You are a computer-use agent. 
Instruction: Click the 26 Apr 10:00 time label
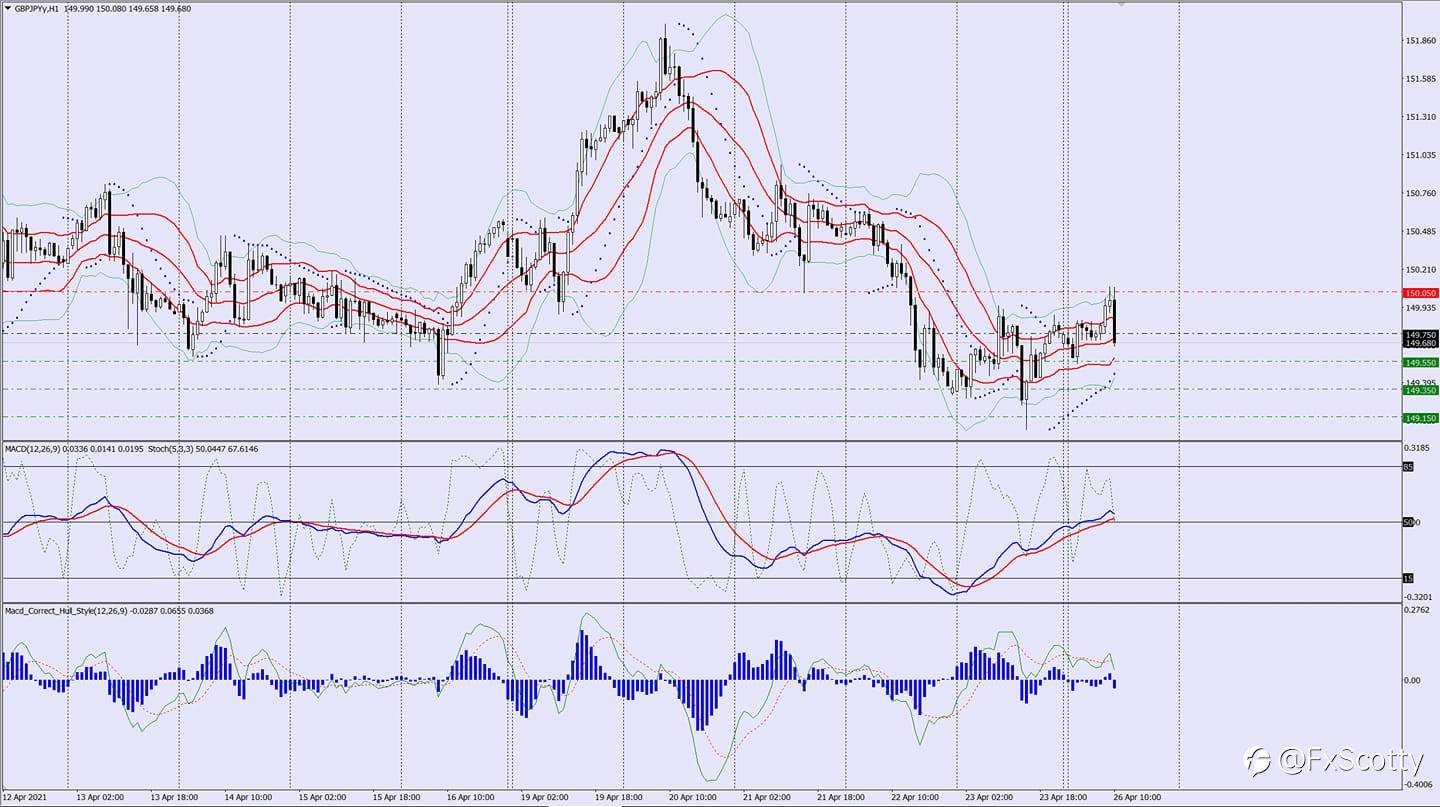pos(1137,798)
